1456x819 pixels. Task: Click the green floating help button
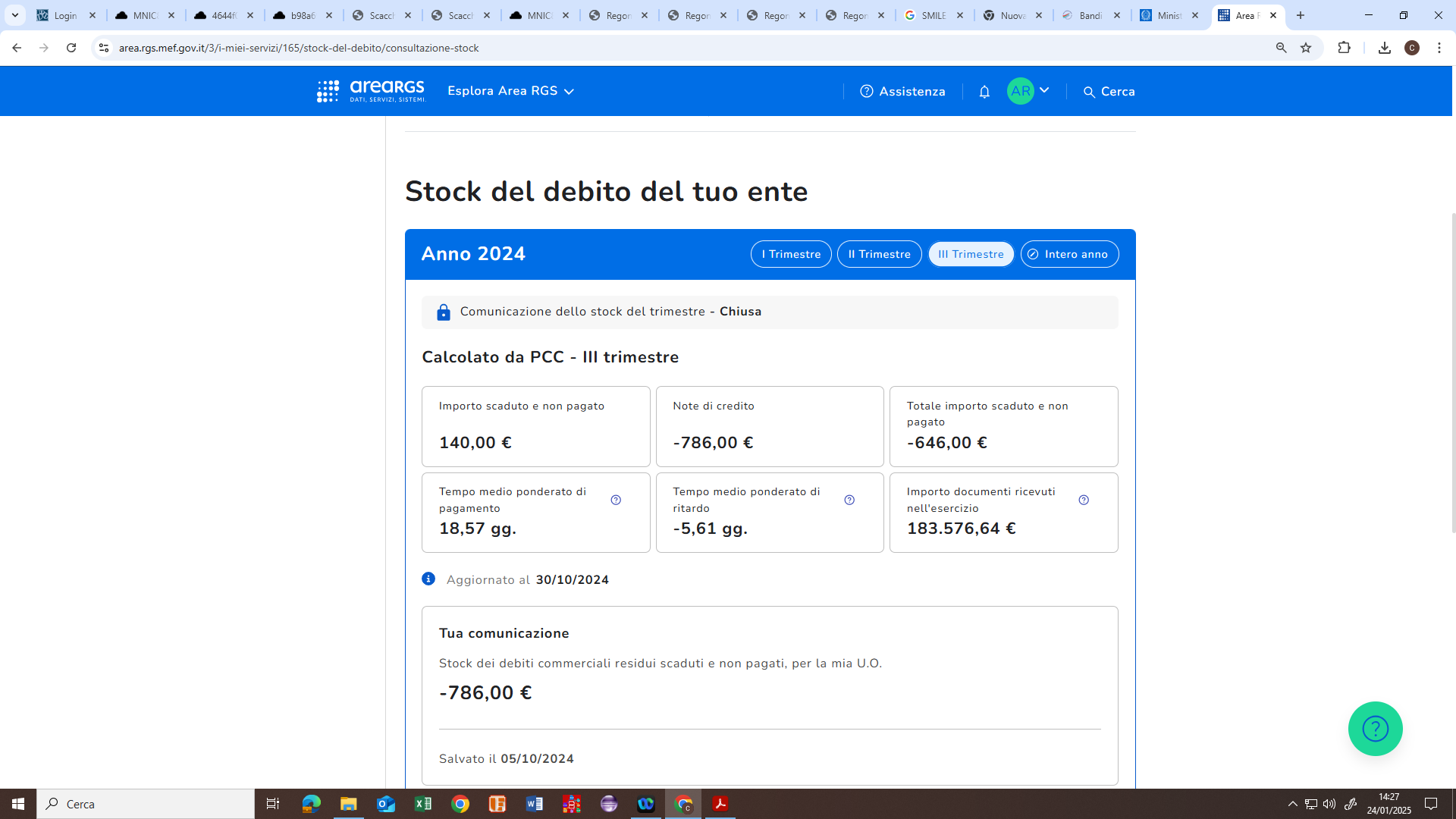tap(1375, 729)
